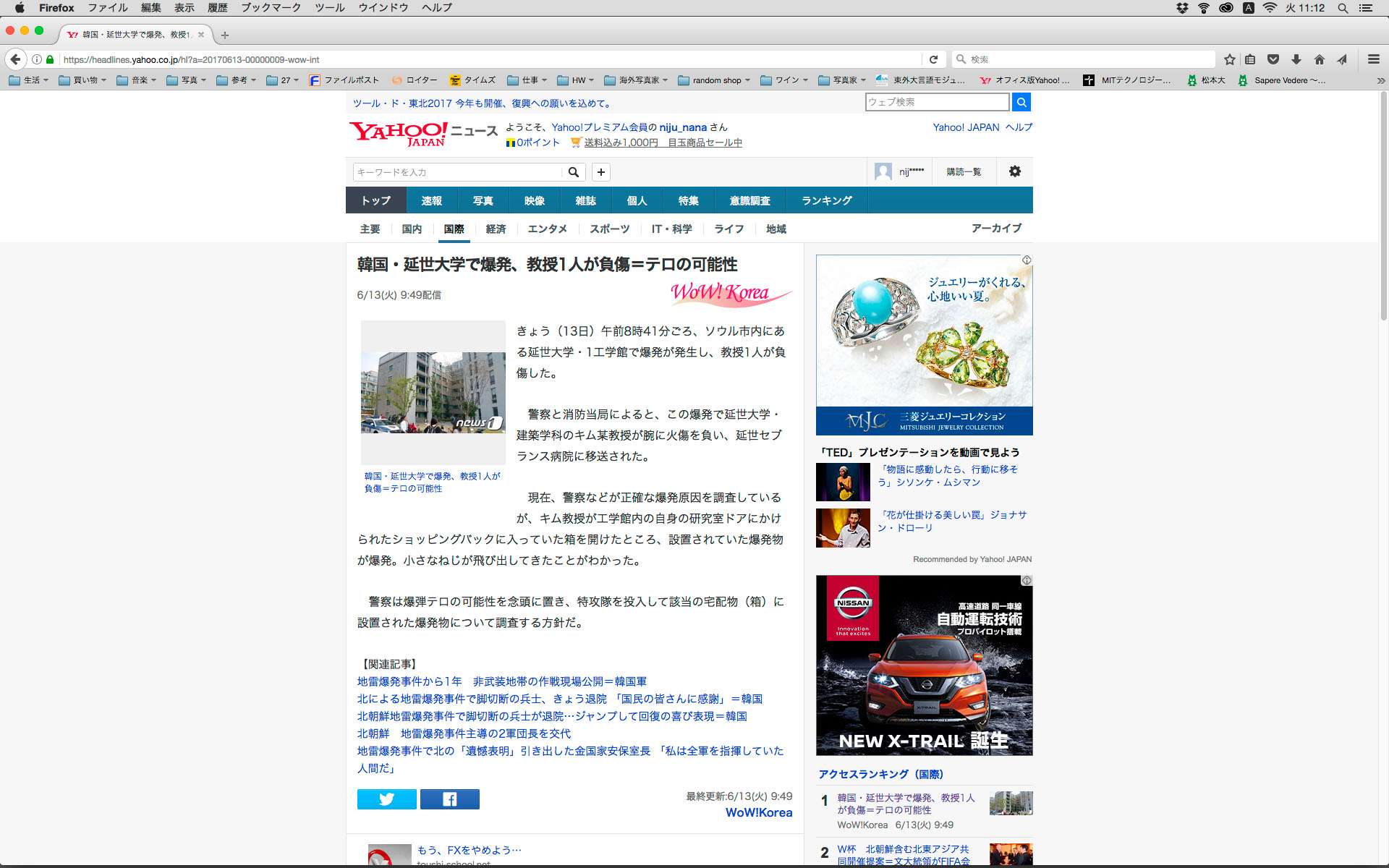Image resolution: width=1389 pixels, height=868 pixels.
Task: Click plus button beside keyword search
Action: 600,172
